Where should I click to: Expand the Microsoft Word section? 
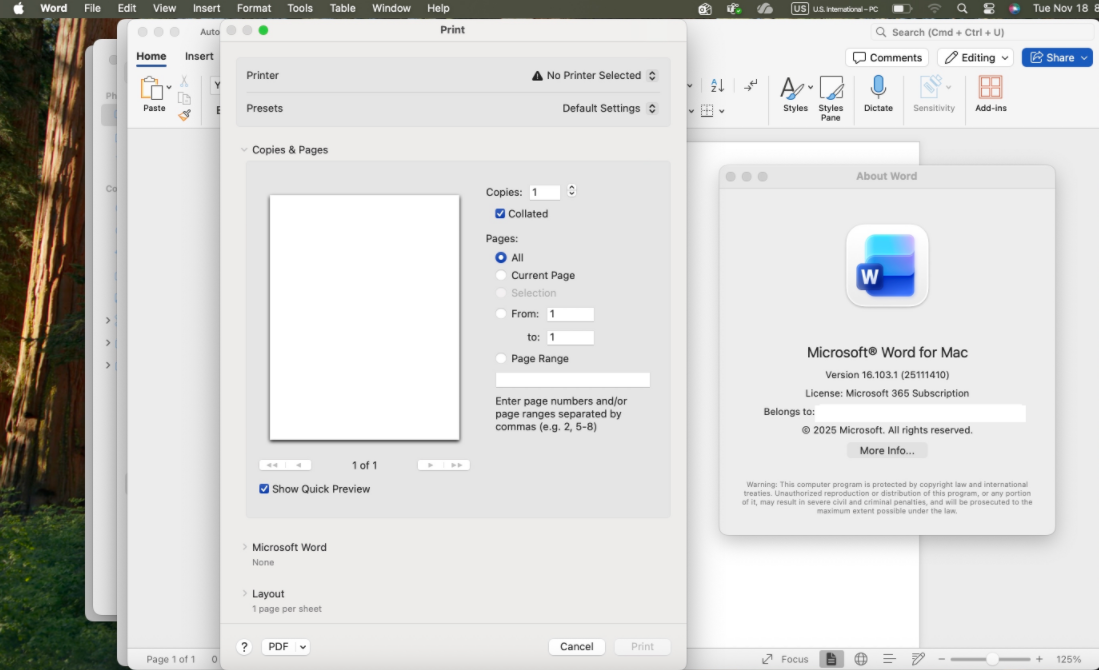[244, 547]
